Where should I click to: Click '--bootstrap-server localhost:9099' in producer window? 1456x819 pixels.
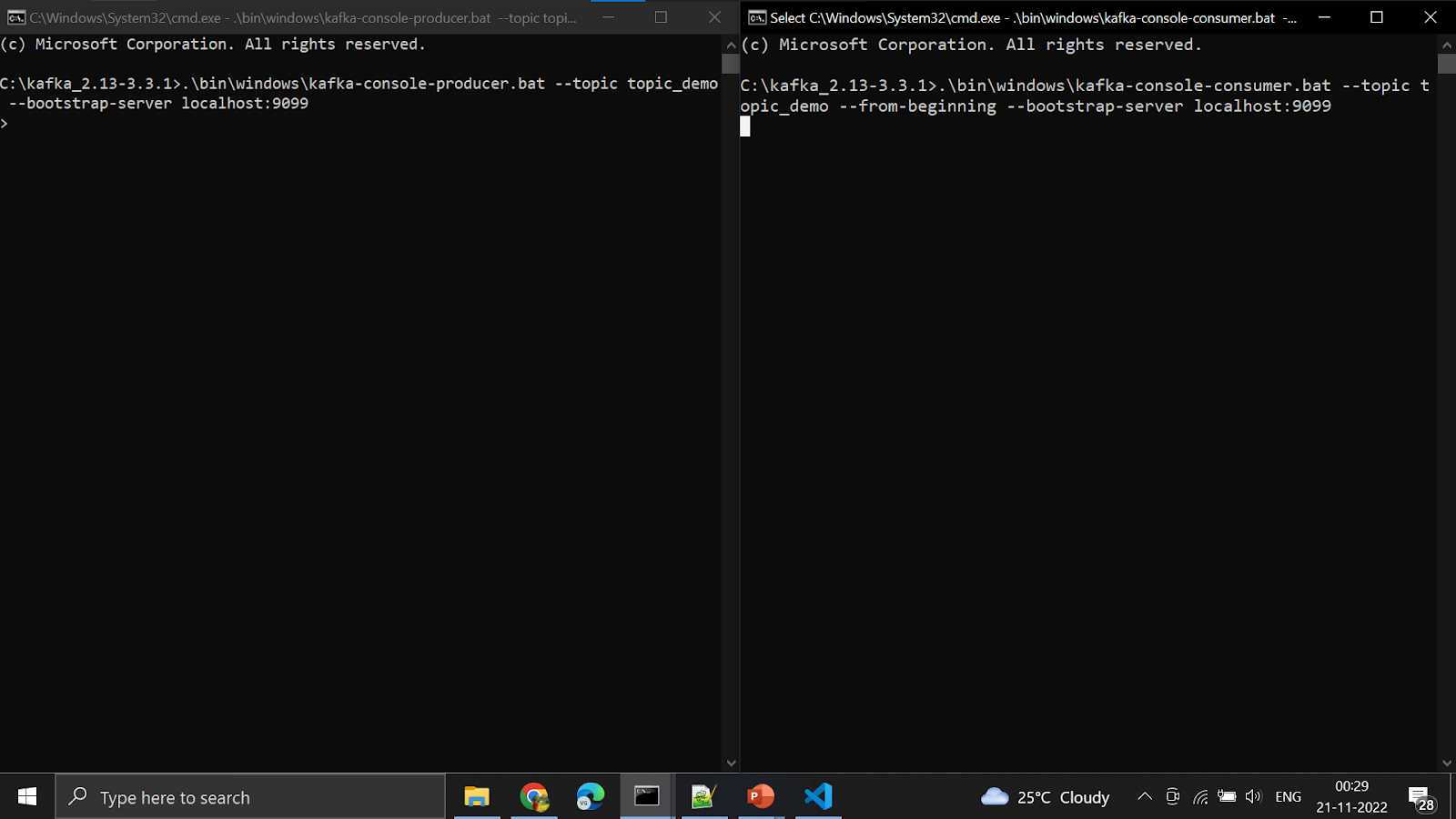[x=158, y=104]
